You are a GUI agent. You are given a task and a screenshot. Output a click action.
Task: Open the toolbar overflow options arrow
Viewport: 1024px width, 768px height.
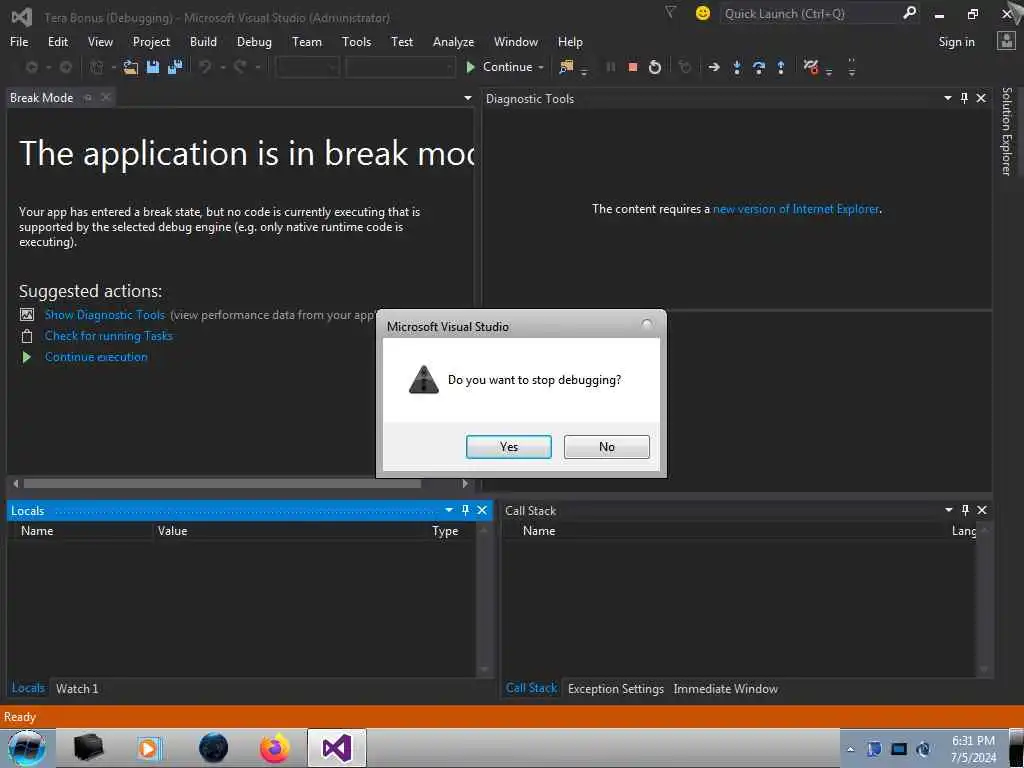click(852, 67)
